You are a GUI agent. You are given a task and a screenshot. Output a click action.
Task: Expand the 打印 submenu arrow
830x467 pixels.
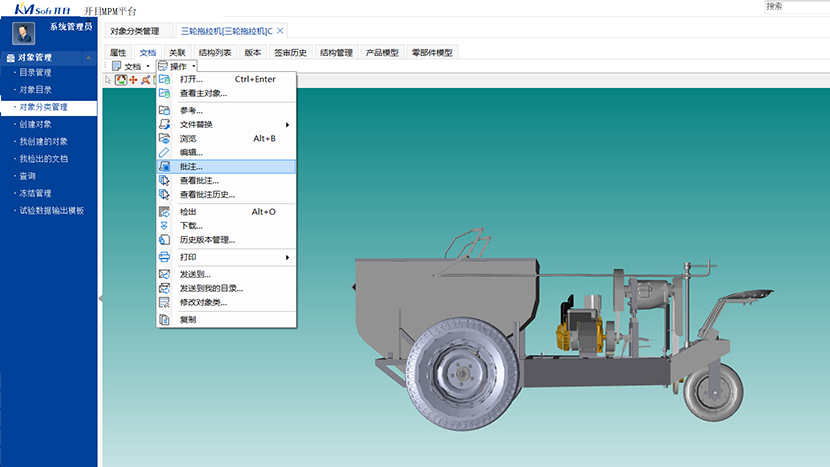click(287, 258)
